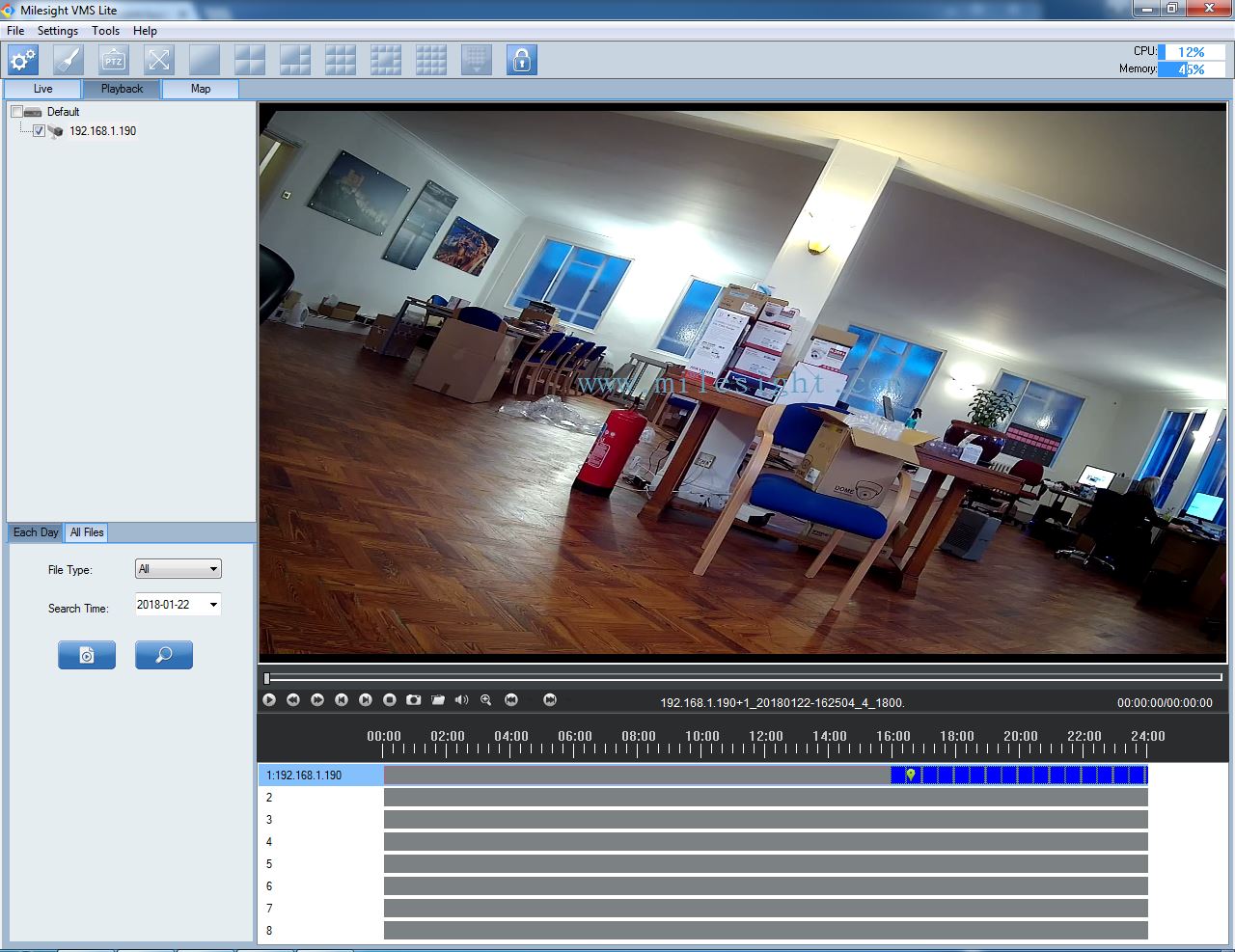Switch display to full screen mode
Screen dimensions: 1235x952
(158, 59)
